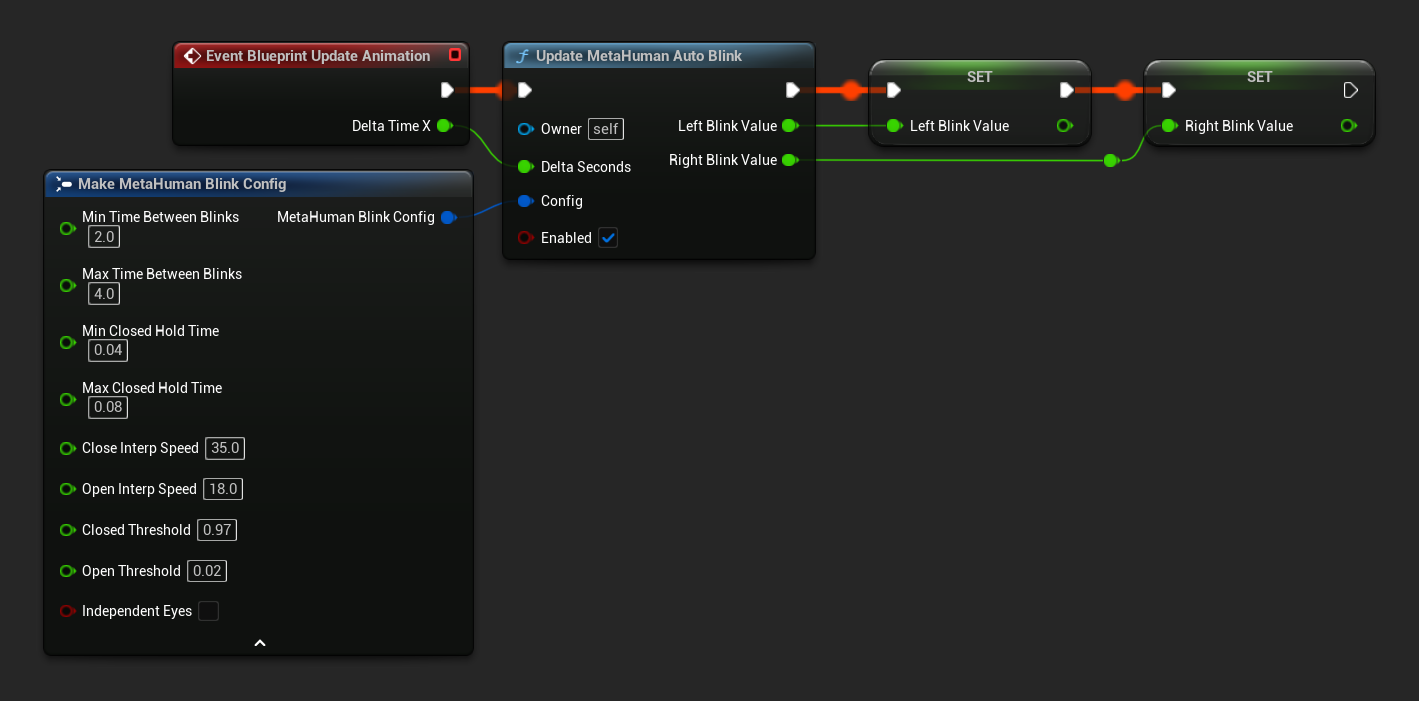1419x701 pixels.
Task: Click Update MetaHuman Auto Blink exec output pin
Action: 793,90
